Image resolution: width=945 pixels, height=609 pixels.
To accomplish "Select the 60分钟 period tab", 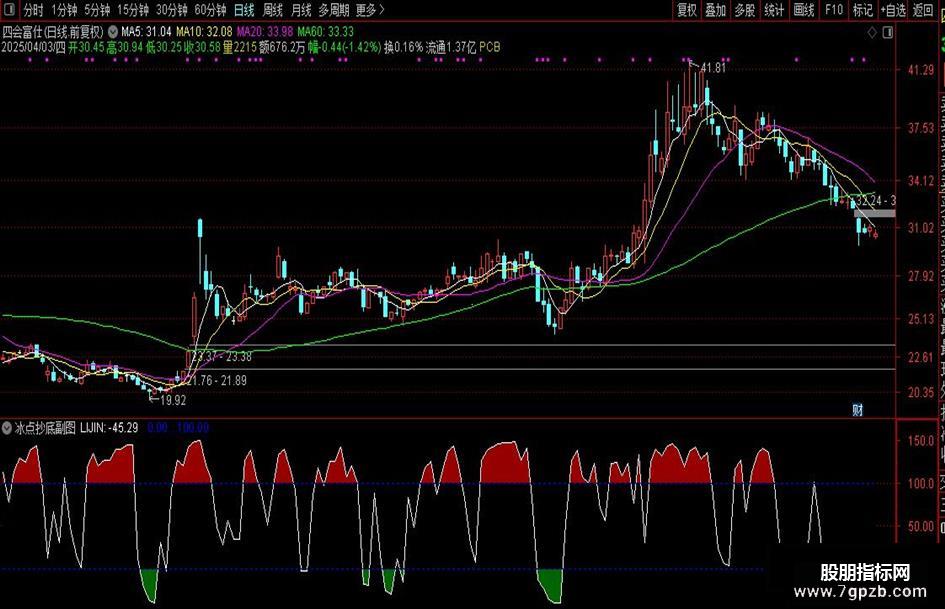I will pyautogui.click(x=210, y=10).
